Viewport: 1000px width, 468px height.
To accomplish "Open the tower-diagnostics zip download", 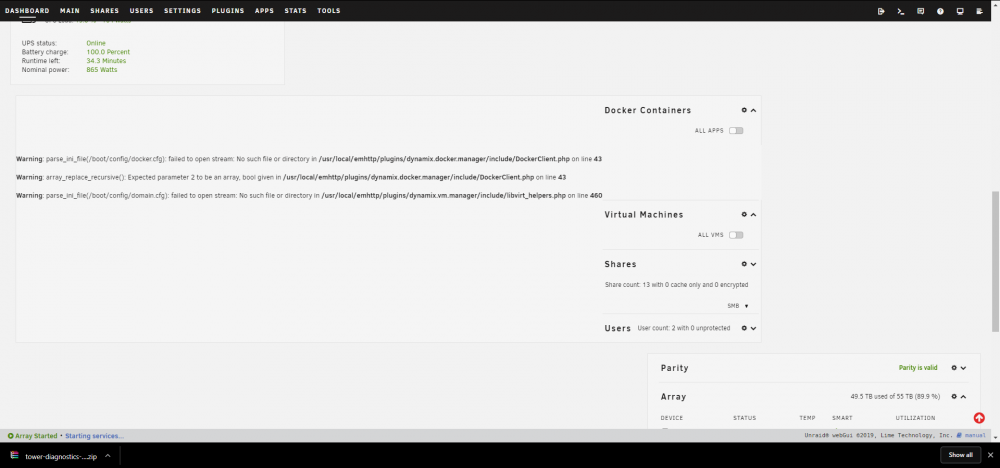I will pos(61,457).
